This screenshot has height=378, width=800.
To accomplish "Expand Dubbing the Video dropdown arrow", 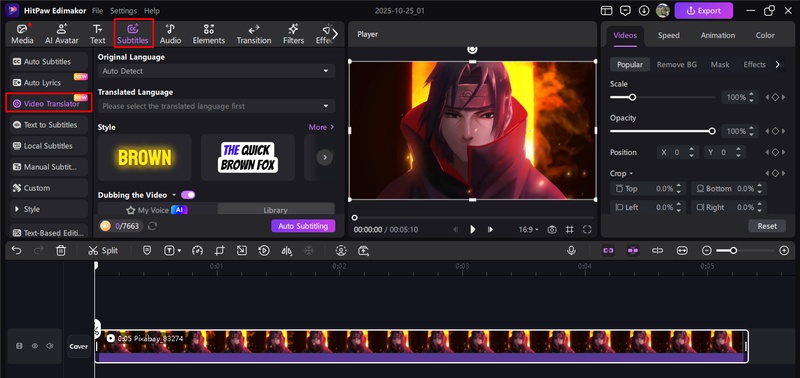I will coord(174,195).
